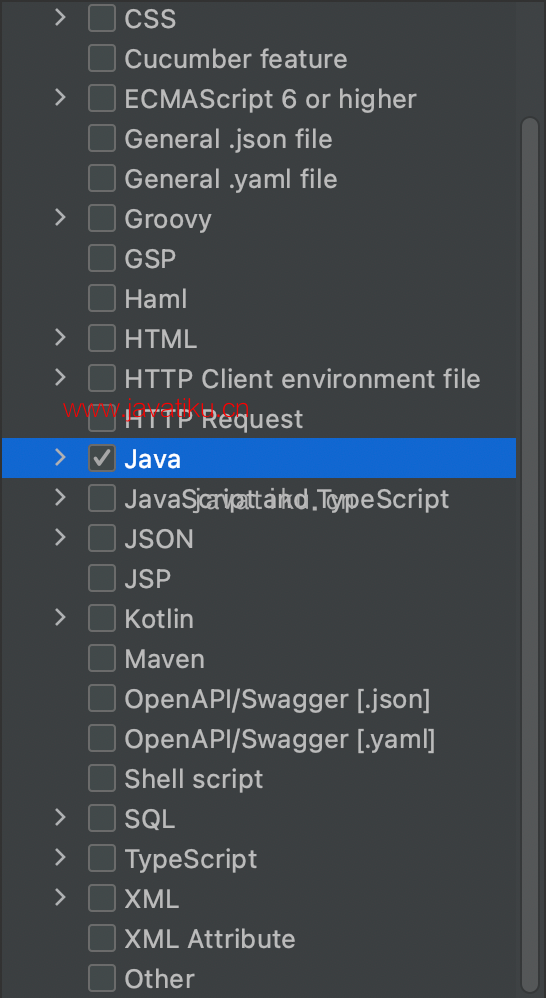The image size is (546, 998).
Task: Enable General .yaml file checkbox
Action: pos(102,179)
